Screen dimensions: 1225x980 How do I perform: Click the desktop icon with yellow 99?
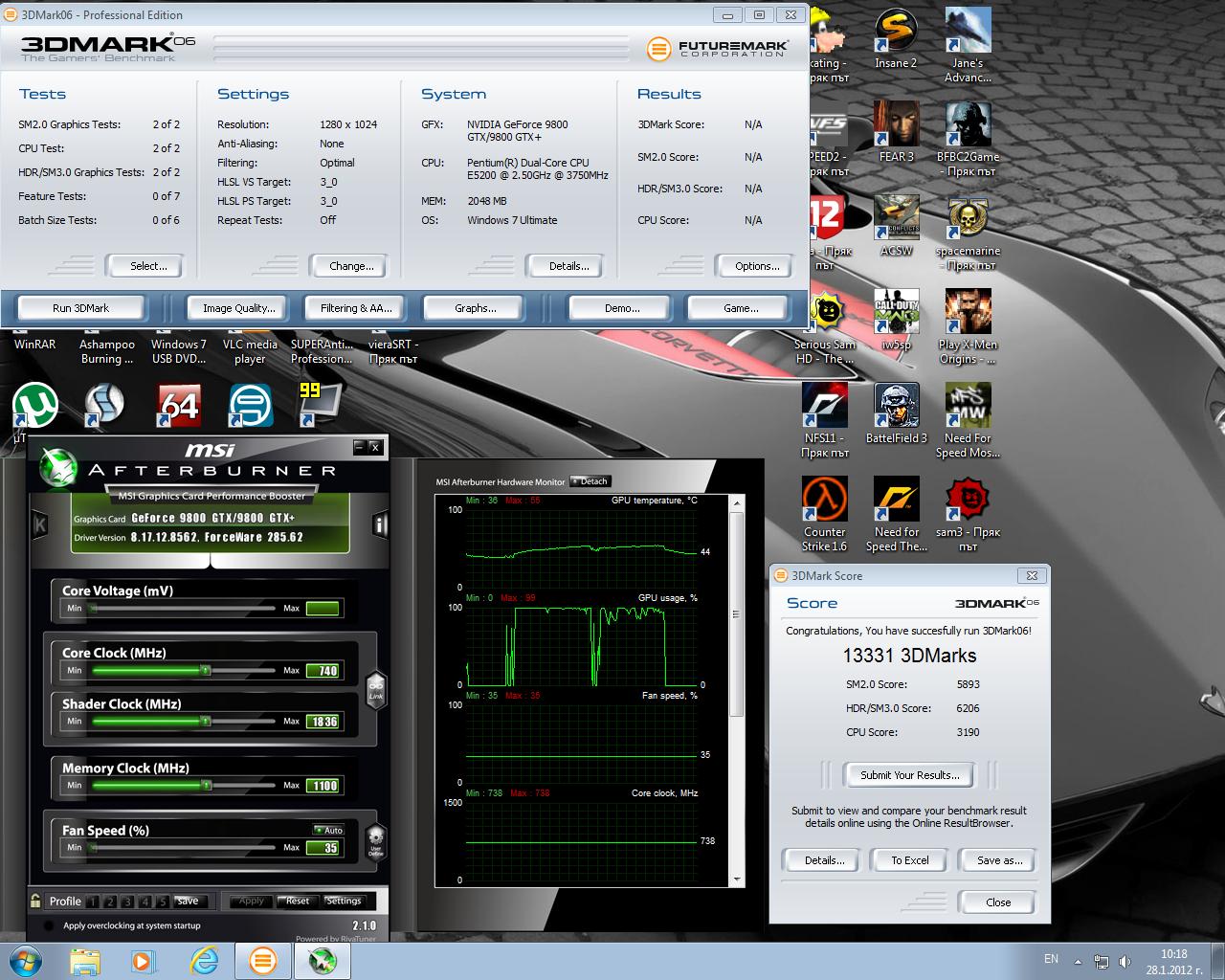tap(320, 404)
